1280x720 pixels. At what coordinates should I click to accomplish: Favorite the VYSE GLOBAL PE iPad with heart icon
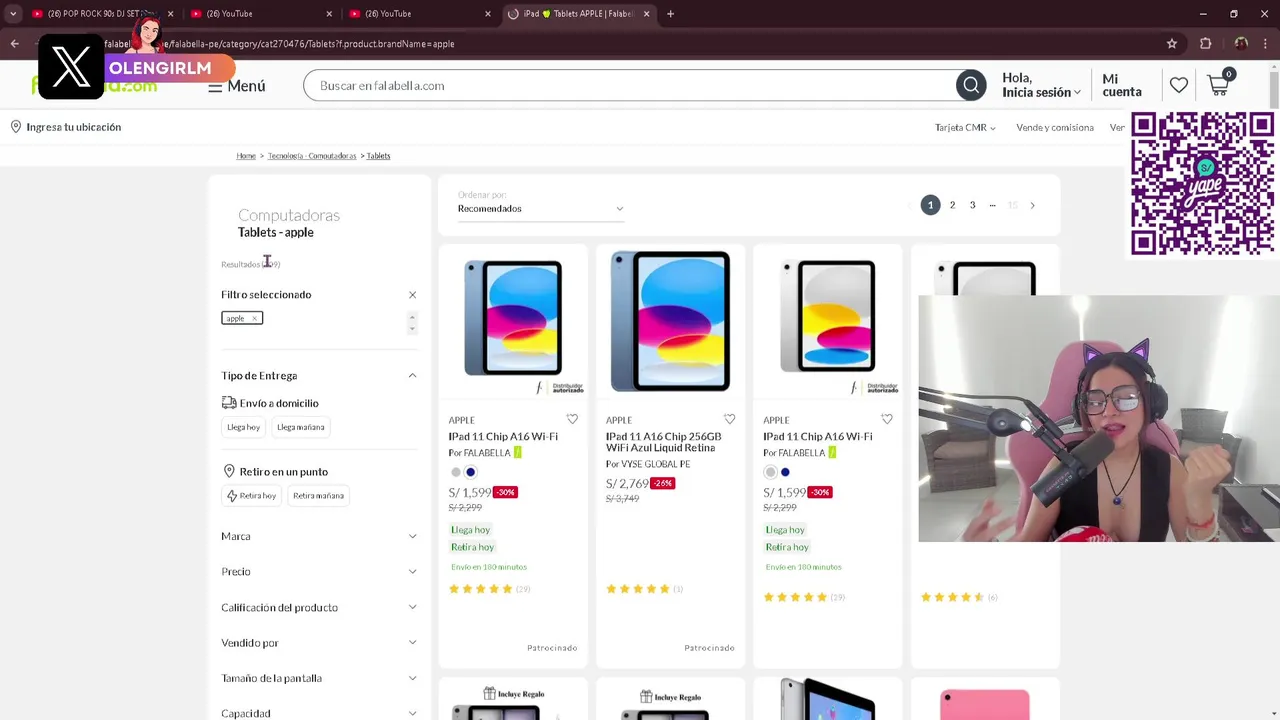click(729, 420)
